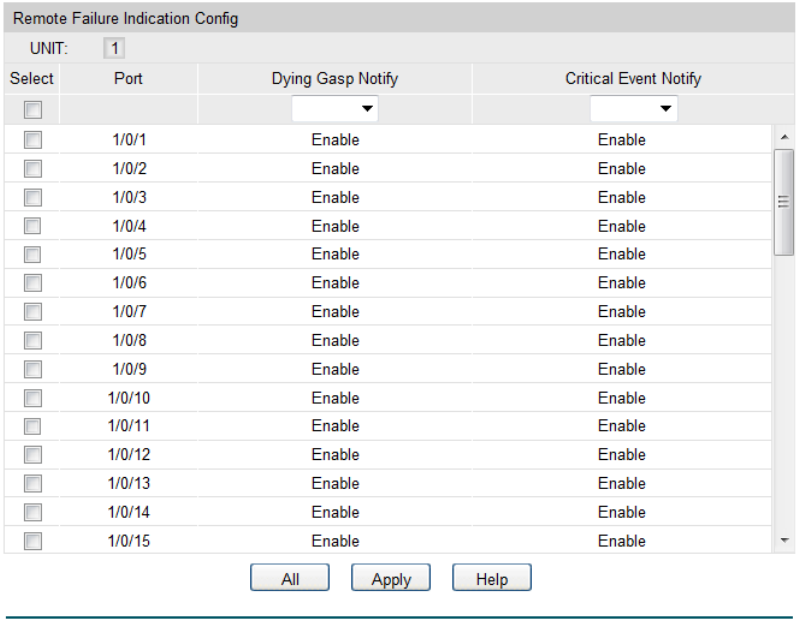Click the All button
The width and height of the screenshot is (799, 626).
click(290, 579)
